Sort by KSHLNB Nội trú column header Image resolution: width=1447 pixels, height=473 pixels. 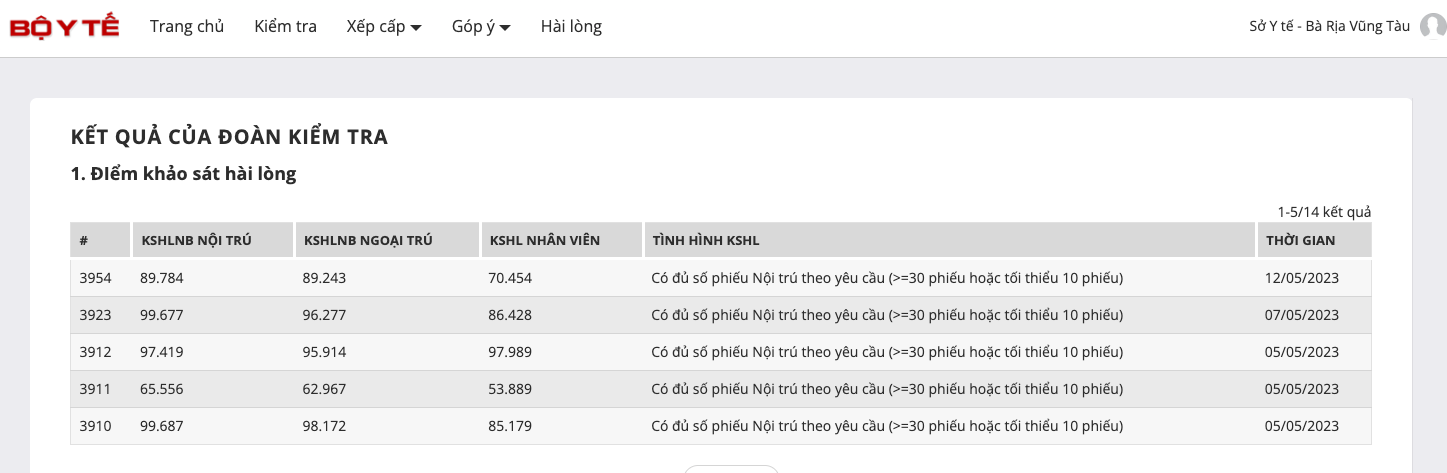click(x=196, y=241)
